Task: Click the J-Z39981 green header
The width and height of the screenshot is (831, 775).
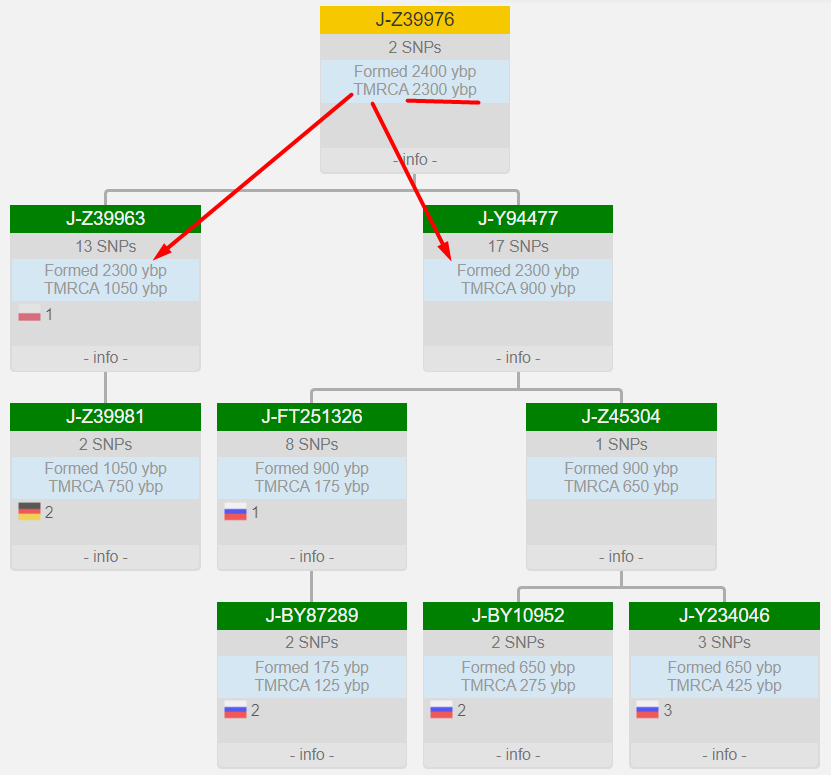Action: coord(105,417)
